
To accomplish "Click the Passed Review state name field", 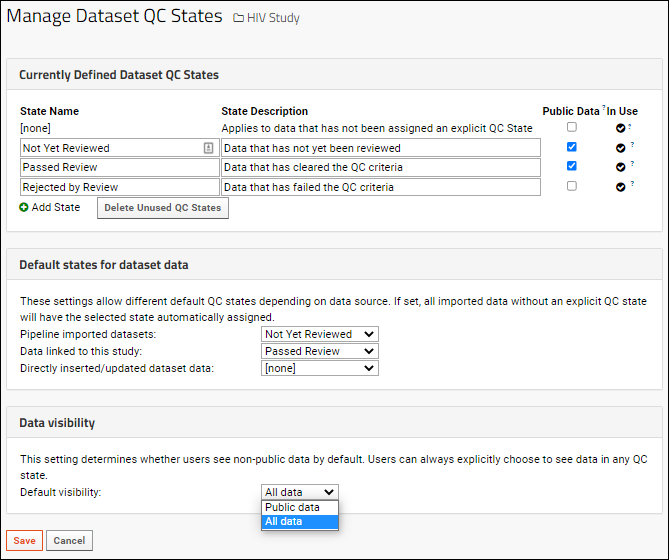I will [119, 167].
